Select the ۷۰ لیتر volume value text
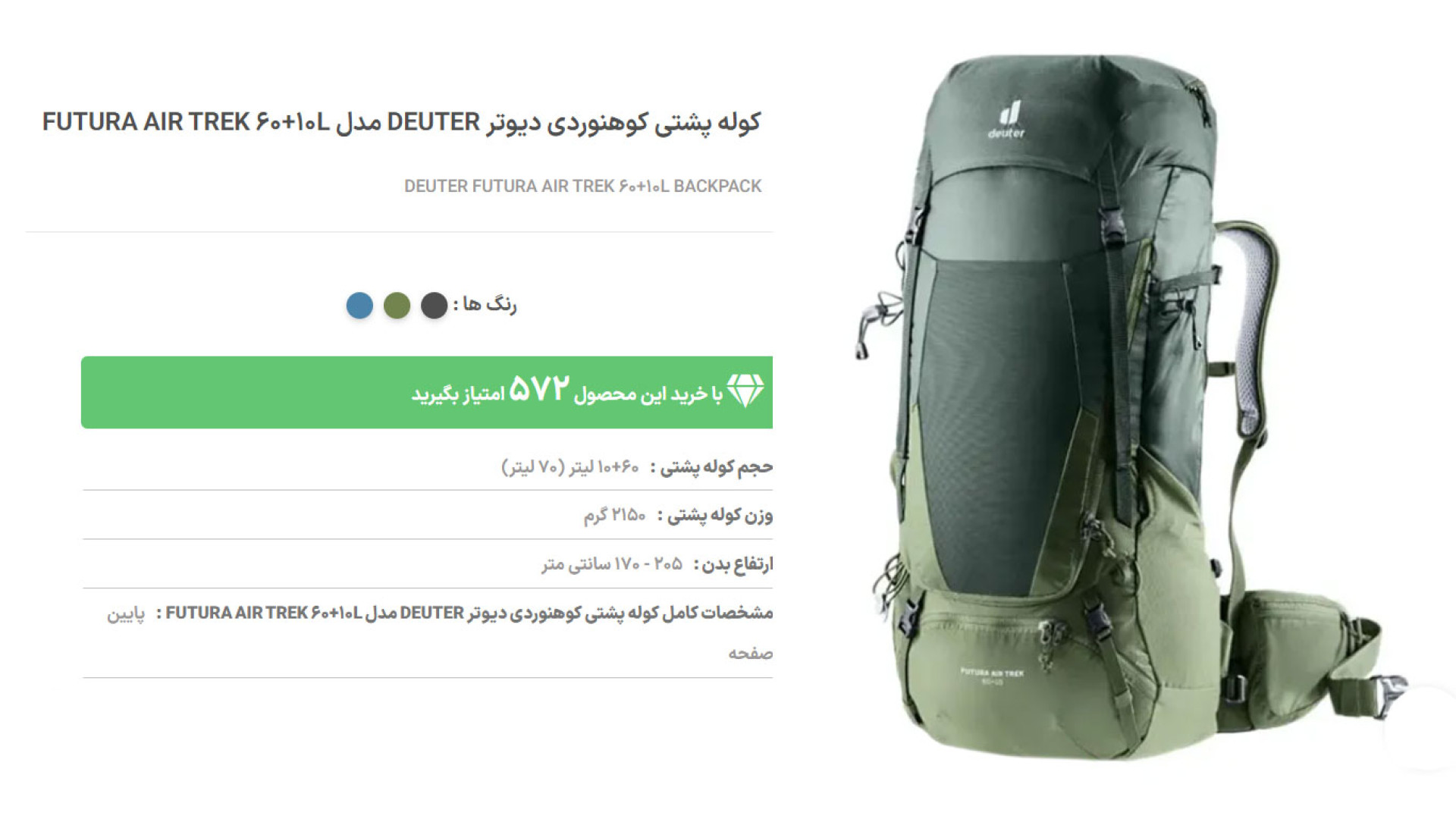The width and height of the screenshot is (1456, 819). (x=533, y=467)
